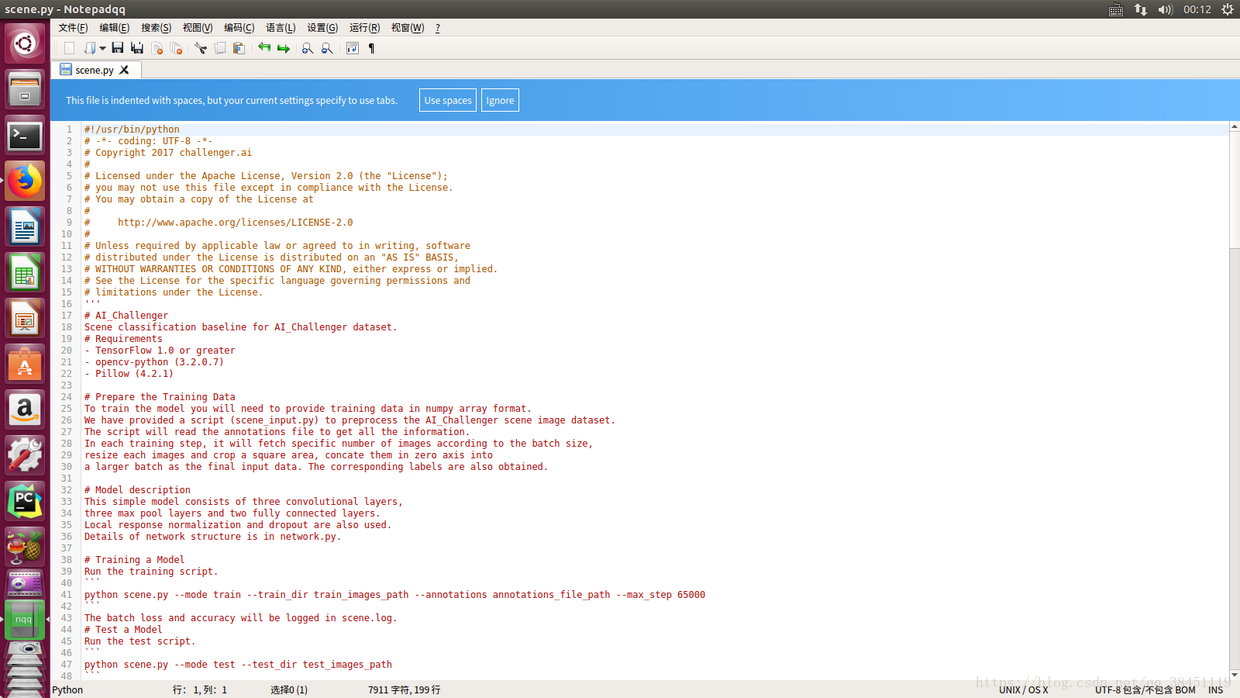Open the network indicator in top panel
Image resolution: width=1240 pixels, height=698 pixels.
1141,9
